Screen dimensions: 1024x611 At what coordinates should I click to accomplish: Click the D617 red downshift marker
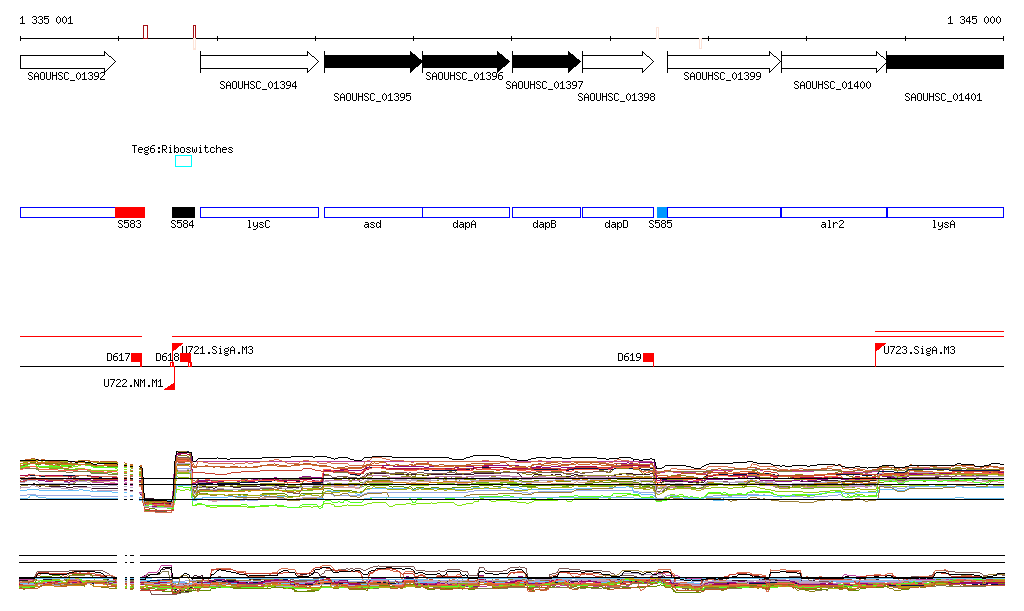[137, 358]
